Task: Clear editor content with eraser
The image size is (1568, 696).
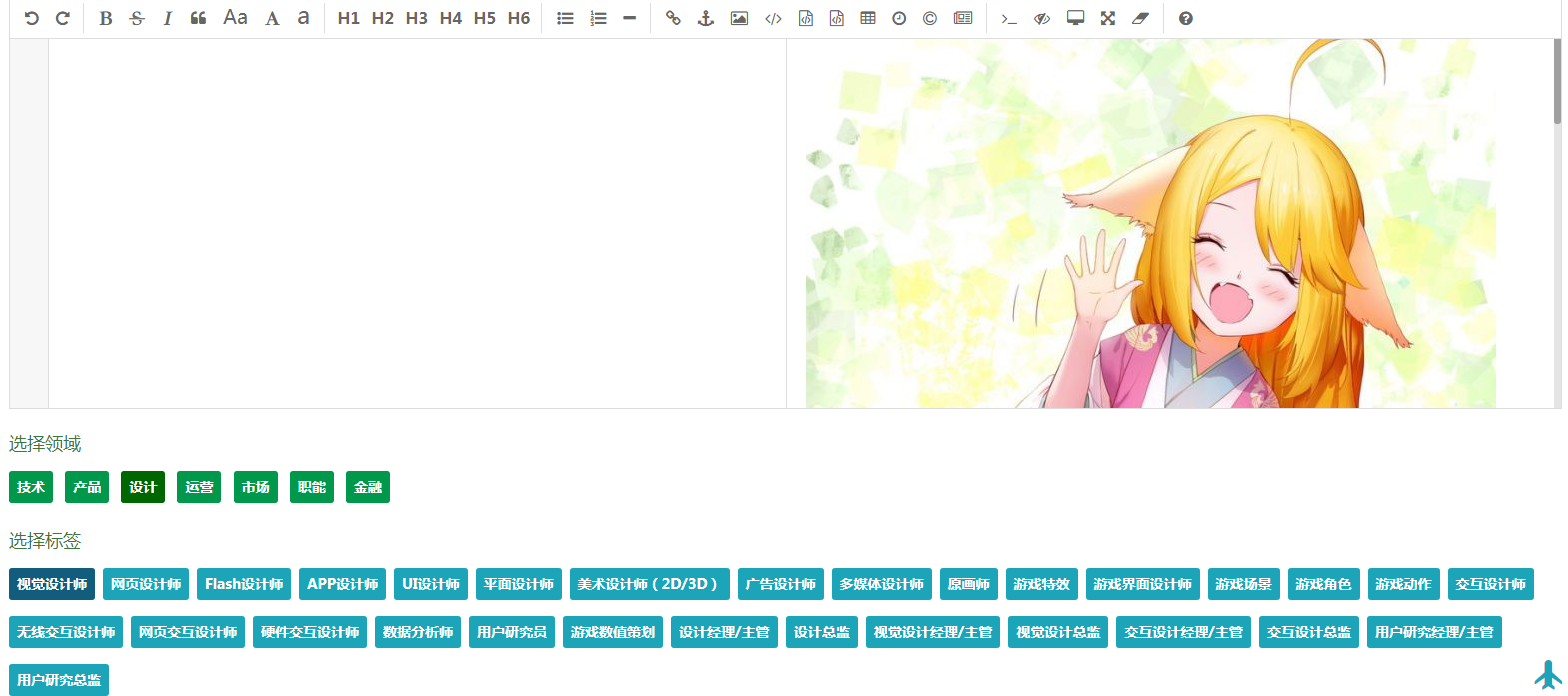Action: point(1140,18)
